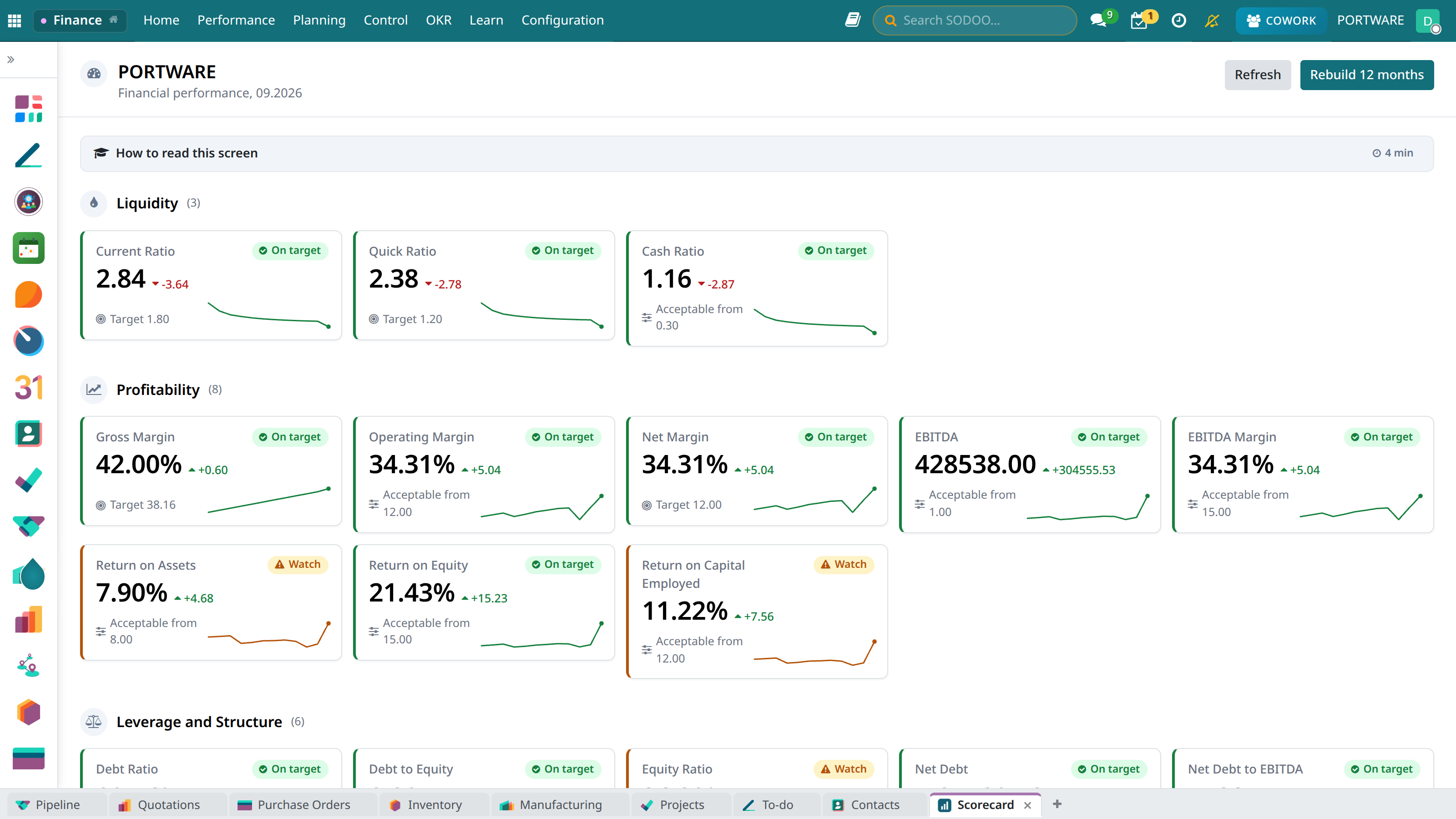
Task: Click Rebuild 12 months button
Action: [x=1367, y=75]
